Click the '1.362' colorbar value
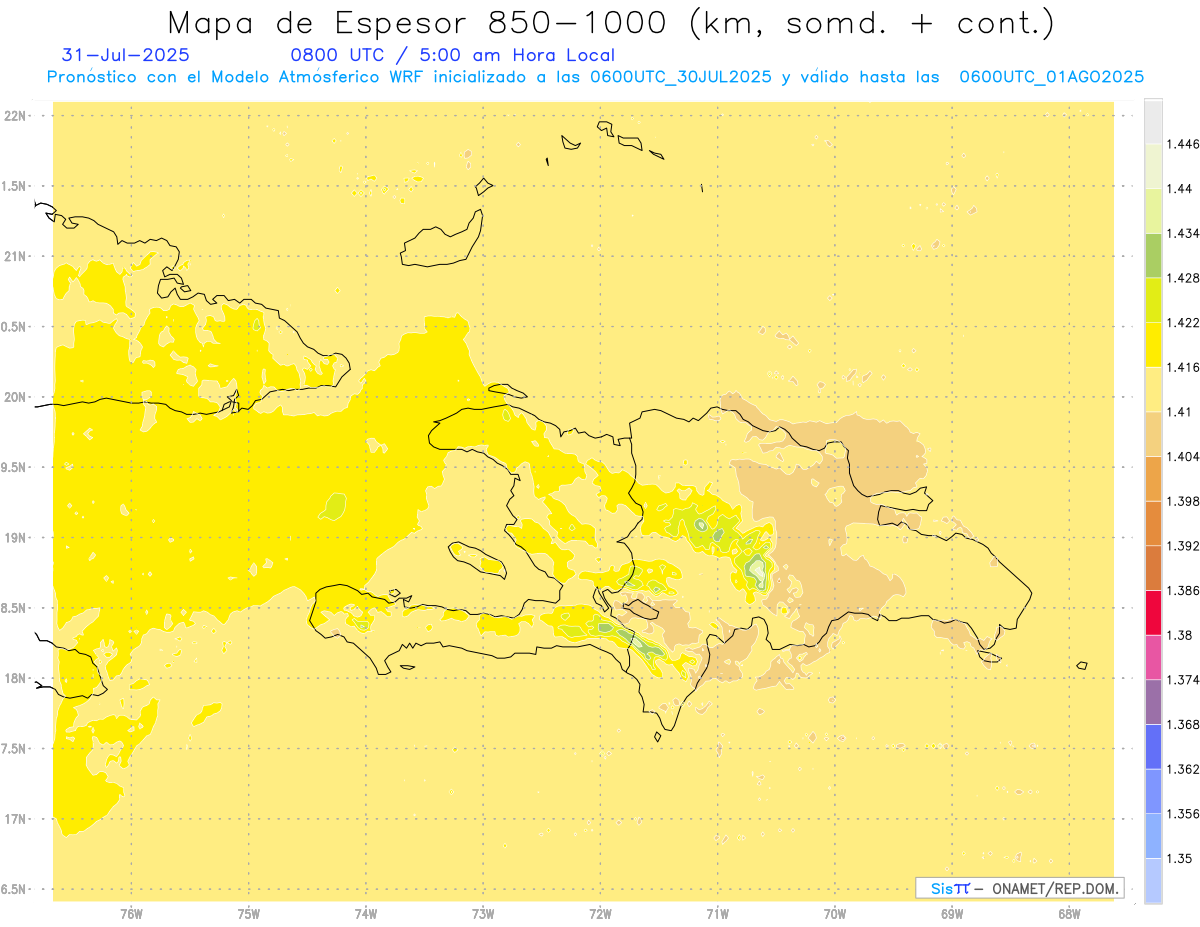Screen dimensions: 1200x927 click(1184, 769)
